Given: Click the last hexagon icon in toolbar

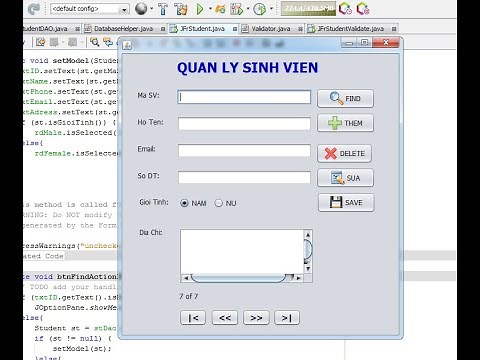Looking at the screenshot, I should pos(363,9).
